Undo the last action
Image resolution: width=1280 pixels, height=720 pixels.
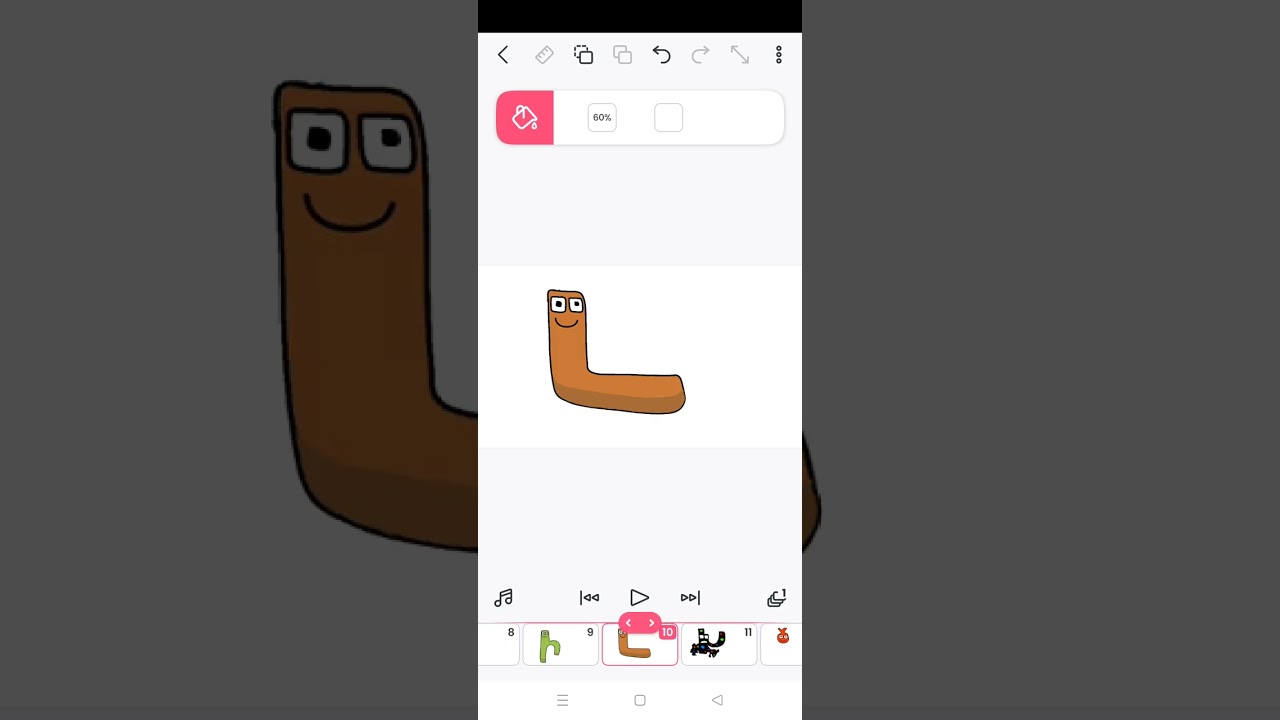[x=661, y=55]
